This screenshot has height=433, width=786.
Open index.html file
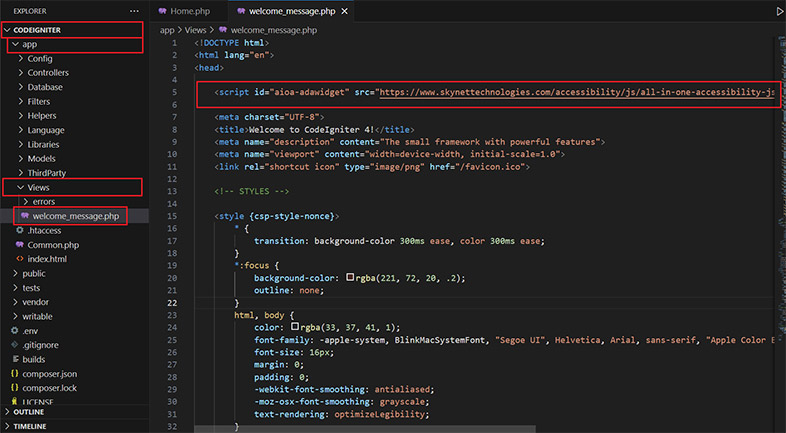pos(47,259)
